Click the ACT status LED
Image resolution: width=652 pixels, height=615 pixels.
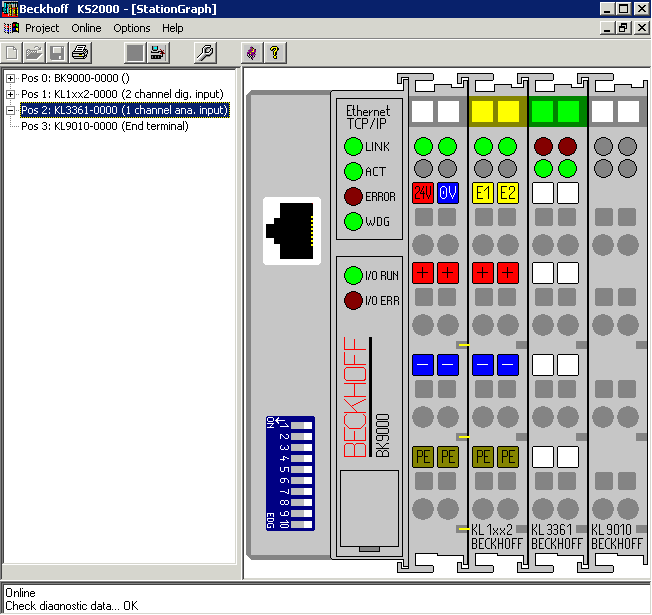pos(353,171)
